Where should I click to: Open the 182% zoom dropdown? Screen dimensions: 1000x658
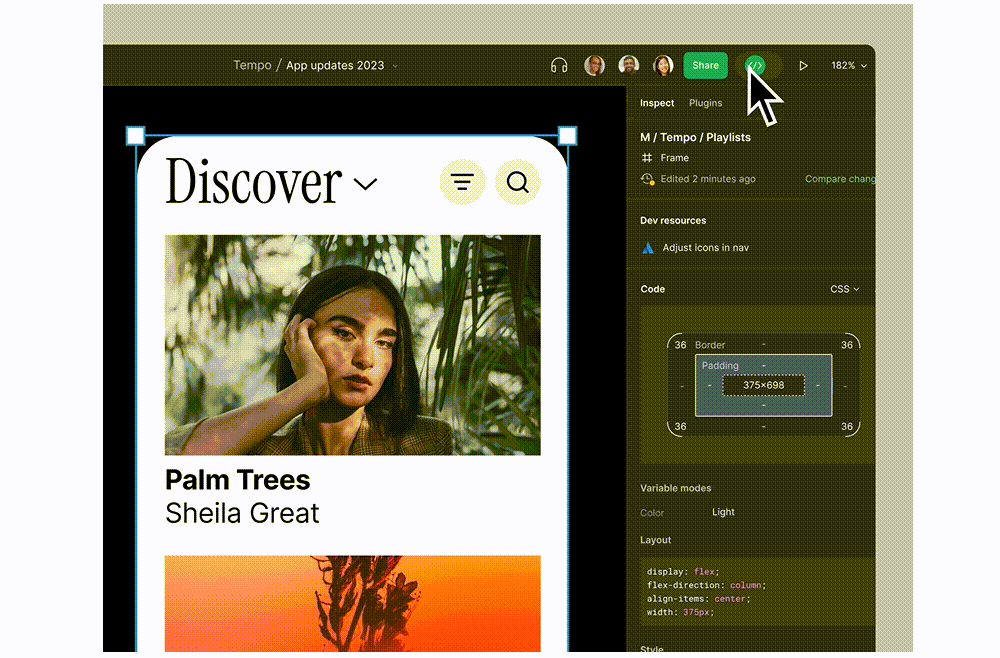pos(849,66)
